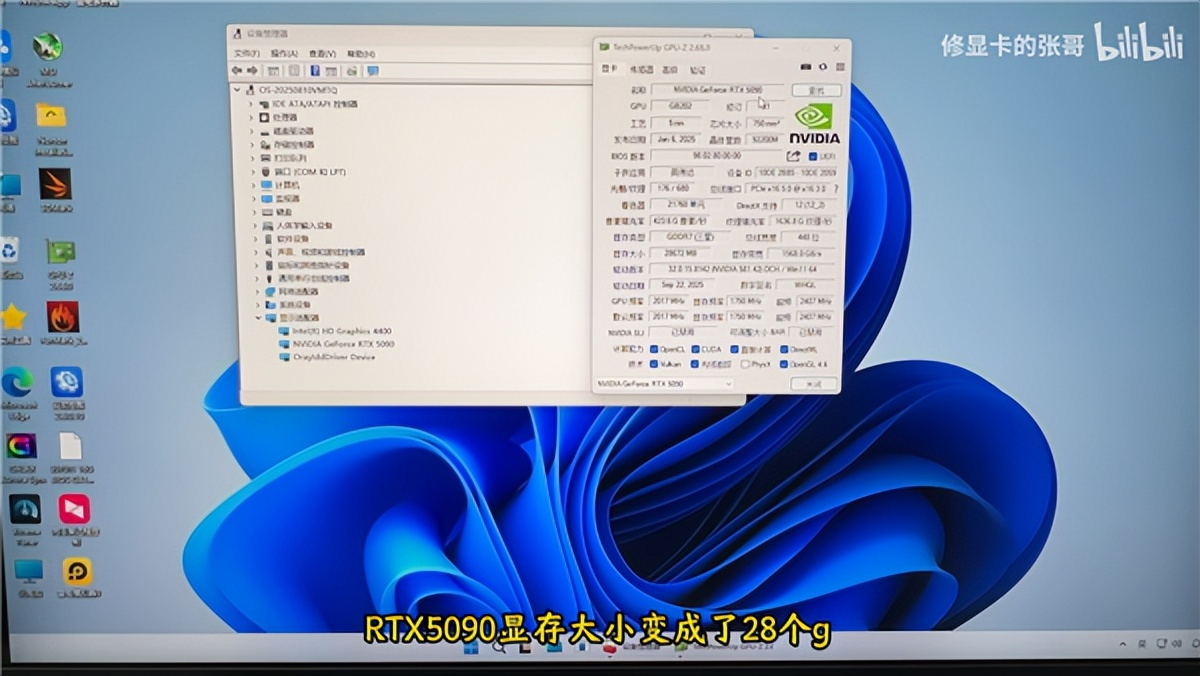
Task: Collapse the display adapters node
Action: tap(257, 318)
